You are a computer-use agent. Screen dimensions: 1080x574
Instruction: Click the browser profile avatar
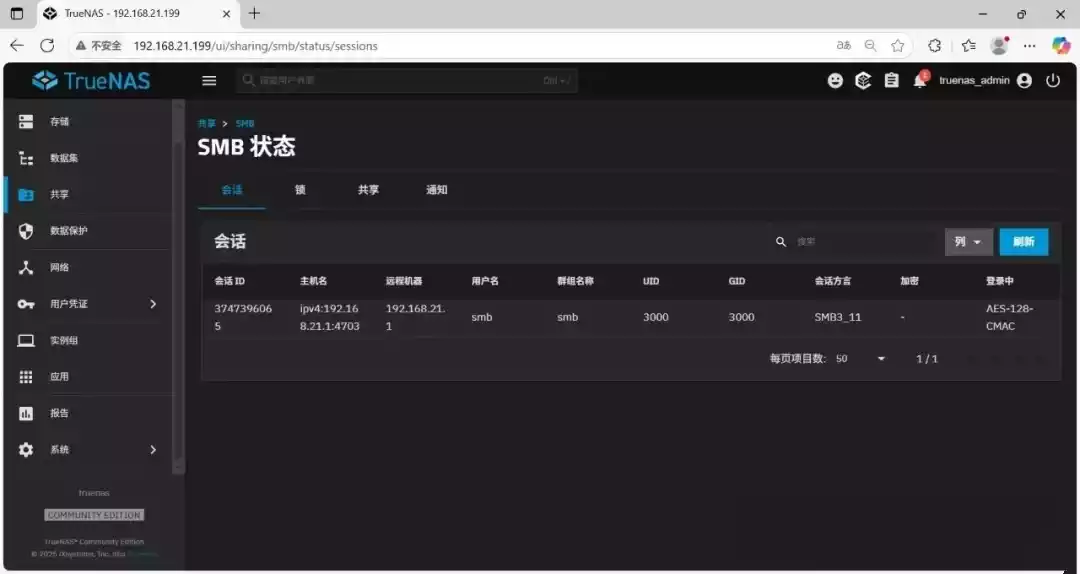click(x=999, y=45)
